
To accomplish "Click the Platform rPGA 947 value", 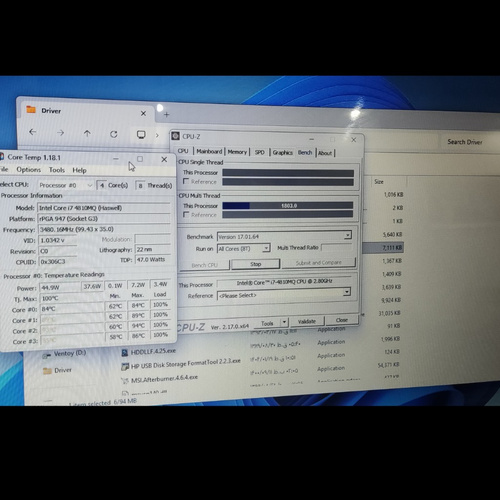I will coord(104,219).
